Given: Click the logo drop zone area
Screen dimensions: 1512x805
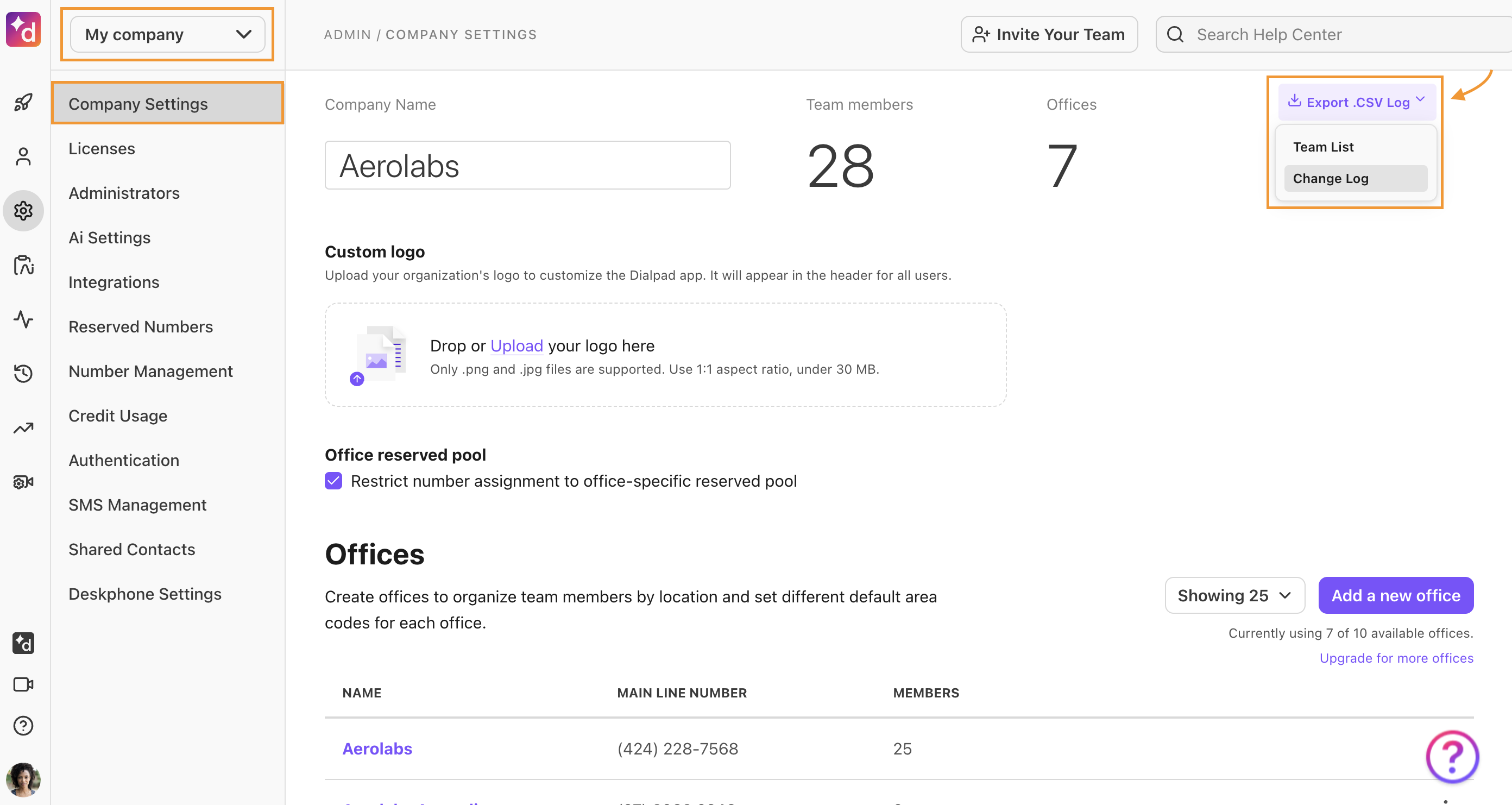Looking at the screenshot, I should pos(666,355).
